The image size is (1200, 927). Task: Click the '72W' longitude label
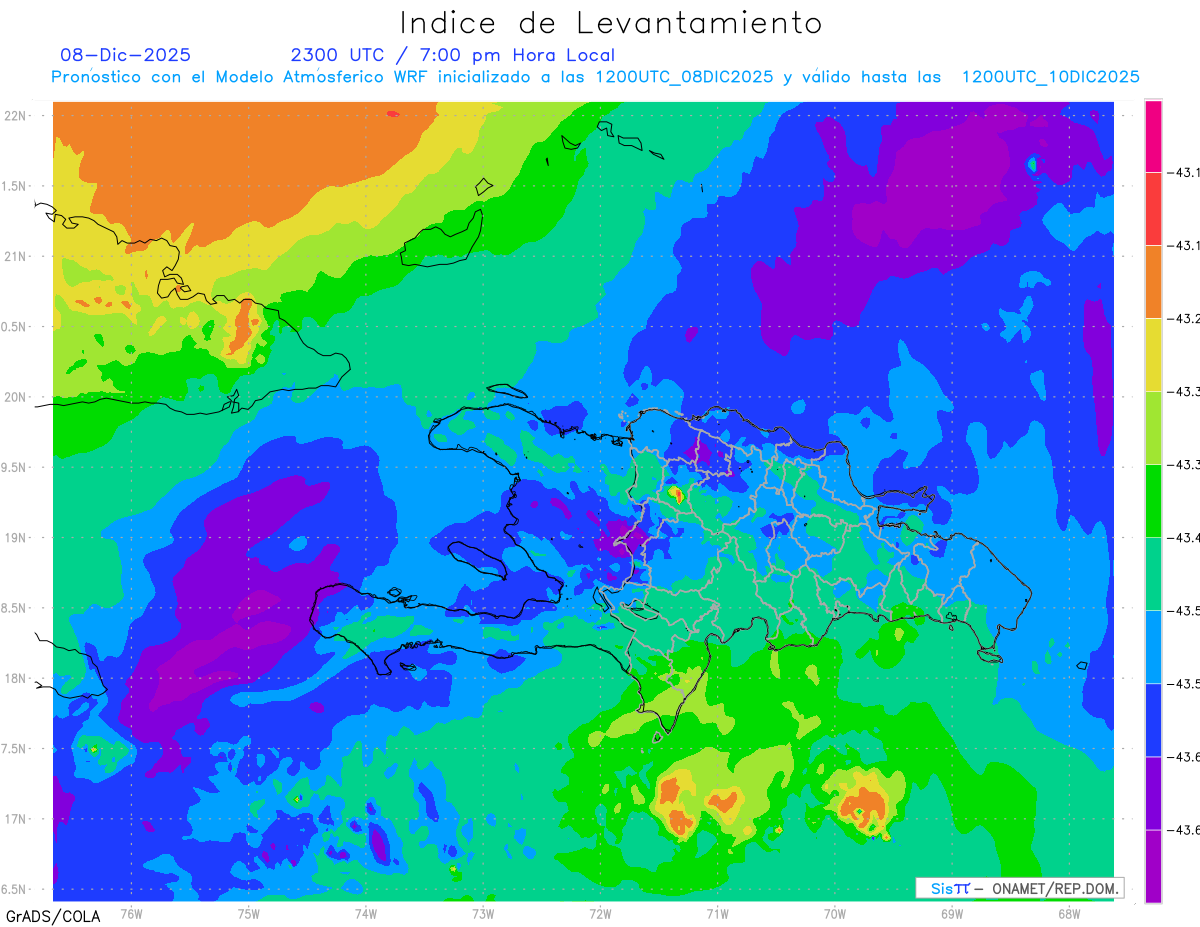click(601, 913)
